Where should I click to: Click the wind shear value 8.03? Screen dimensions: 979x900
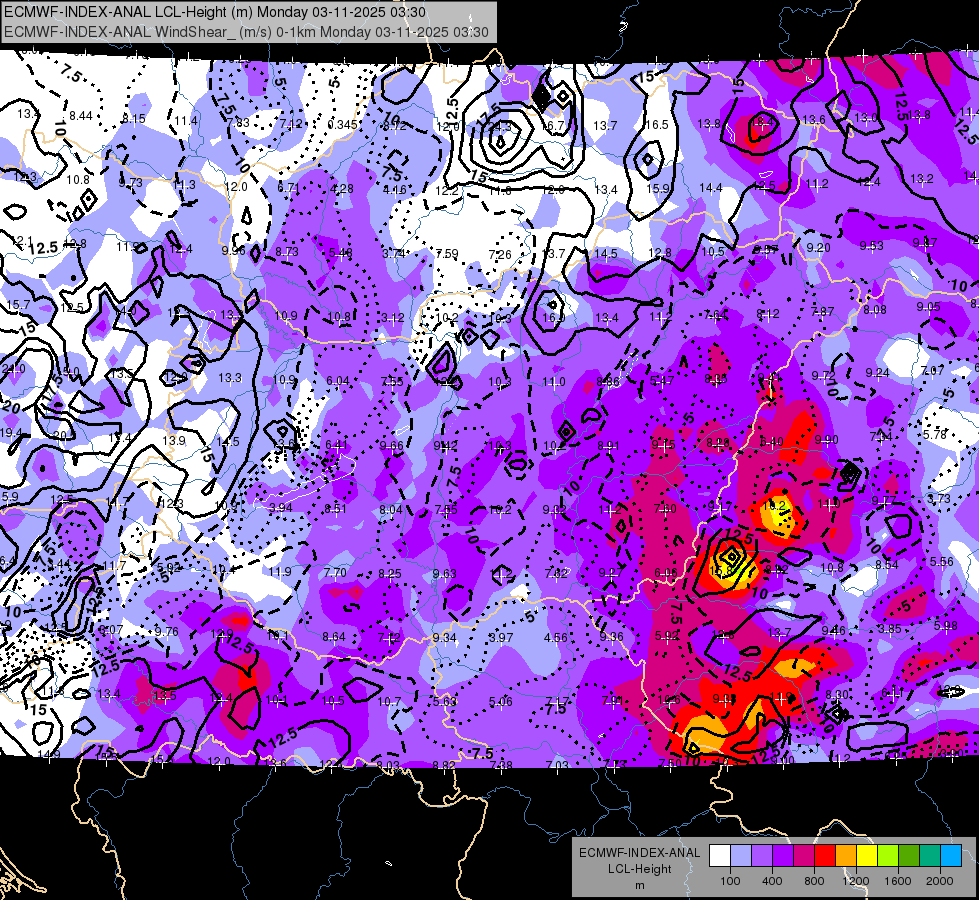(x=388, y=765)
